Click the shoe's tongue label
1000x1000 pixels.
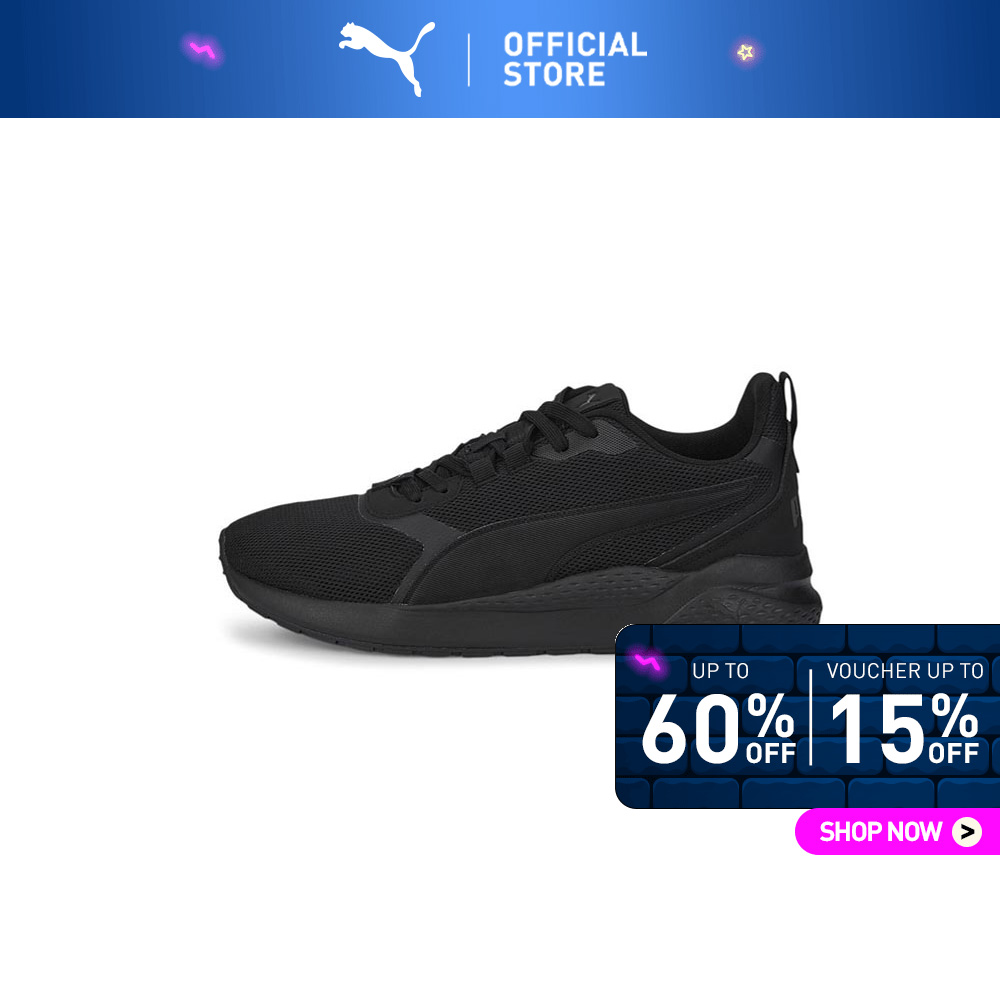[590, 400]
